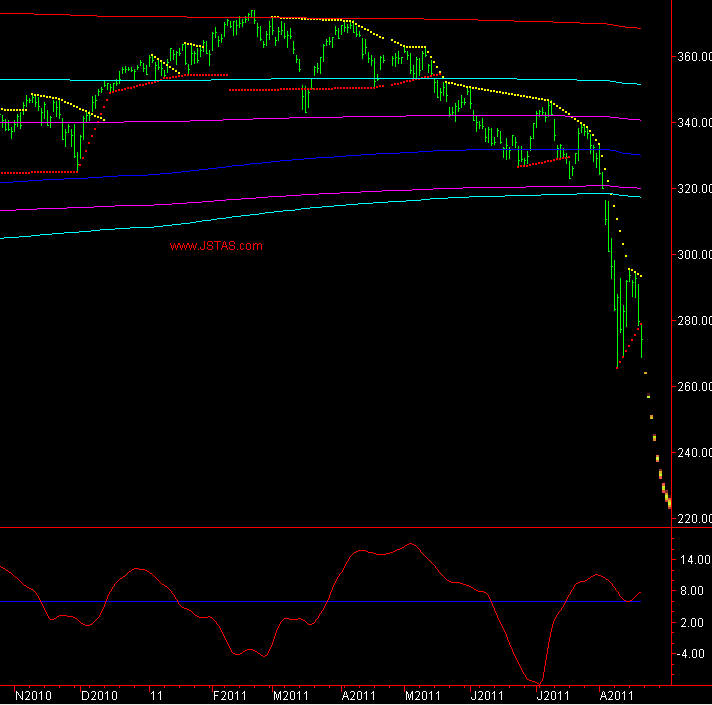The width and height of the screenshot is (712, 705).
Task: Select the 8.00 oscillator scale label
Action: pyautogui.click(x=693, y=591)
